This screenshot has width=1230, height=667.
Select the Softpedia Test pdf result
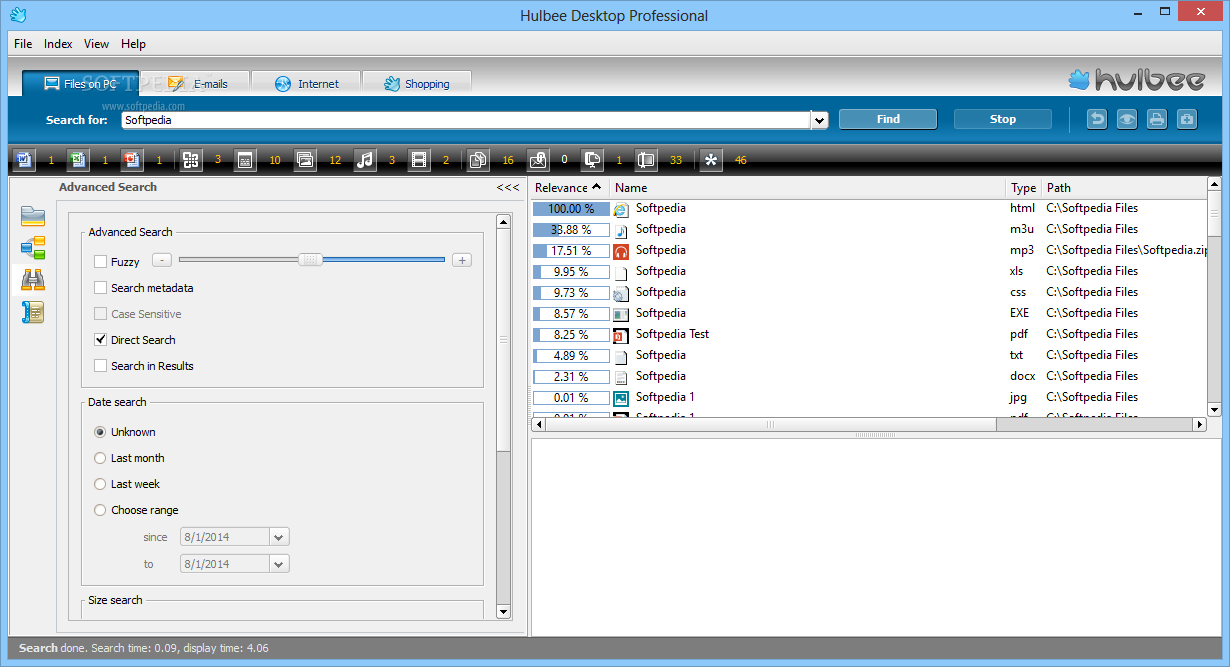(x=868, y=334)
